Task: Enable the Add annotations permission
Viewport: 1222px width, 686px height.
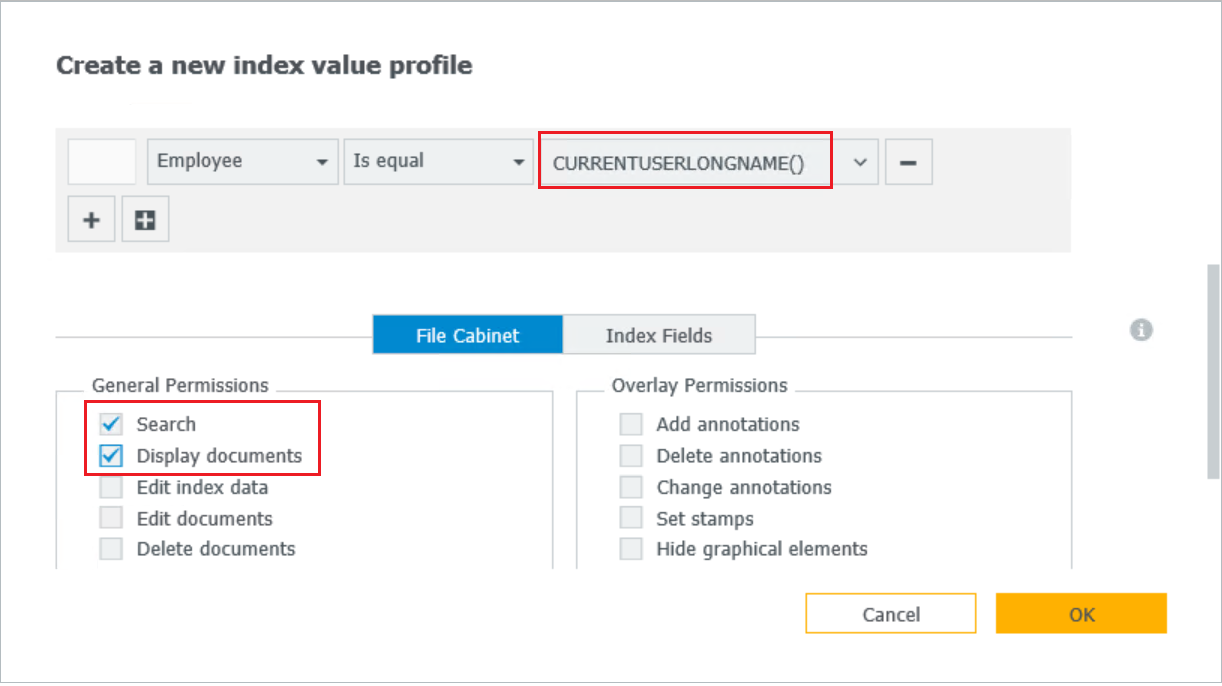Action: (x=631, y=425)
